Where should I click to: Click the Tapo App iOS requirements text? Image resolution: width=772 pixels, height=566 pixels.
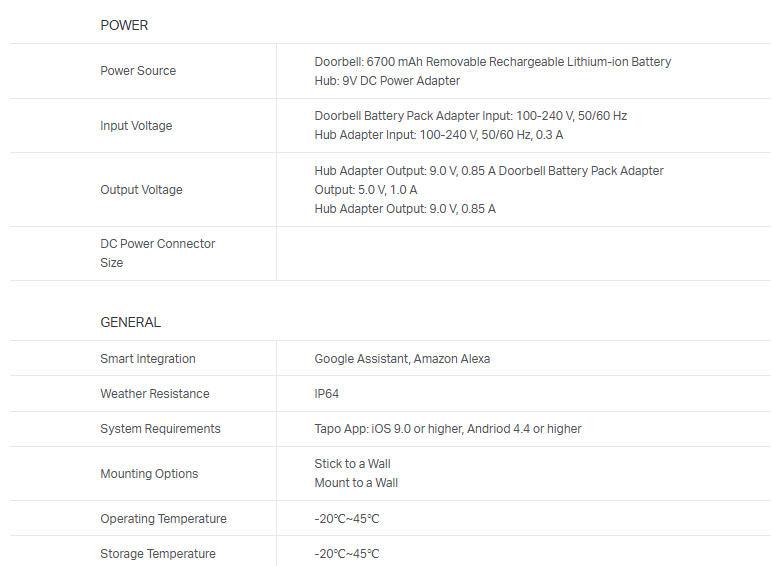pos(447,429)
